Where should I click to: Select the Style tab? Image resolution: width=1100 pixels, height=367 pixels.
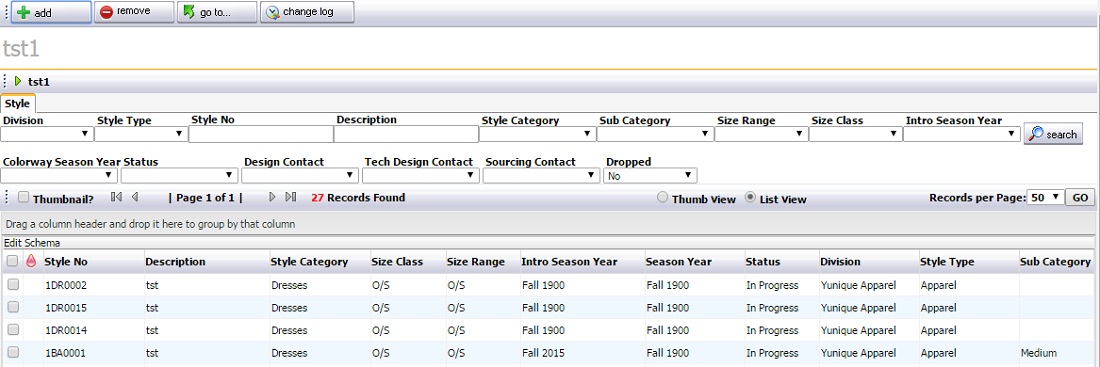click(x=18, y=103)
